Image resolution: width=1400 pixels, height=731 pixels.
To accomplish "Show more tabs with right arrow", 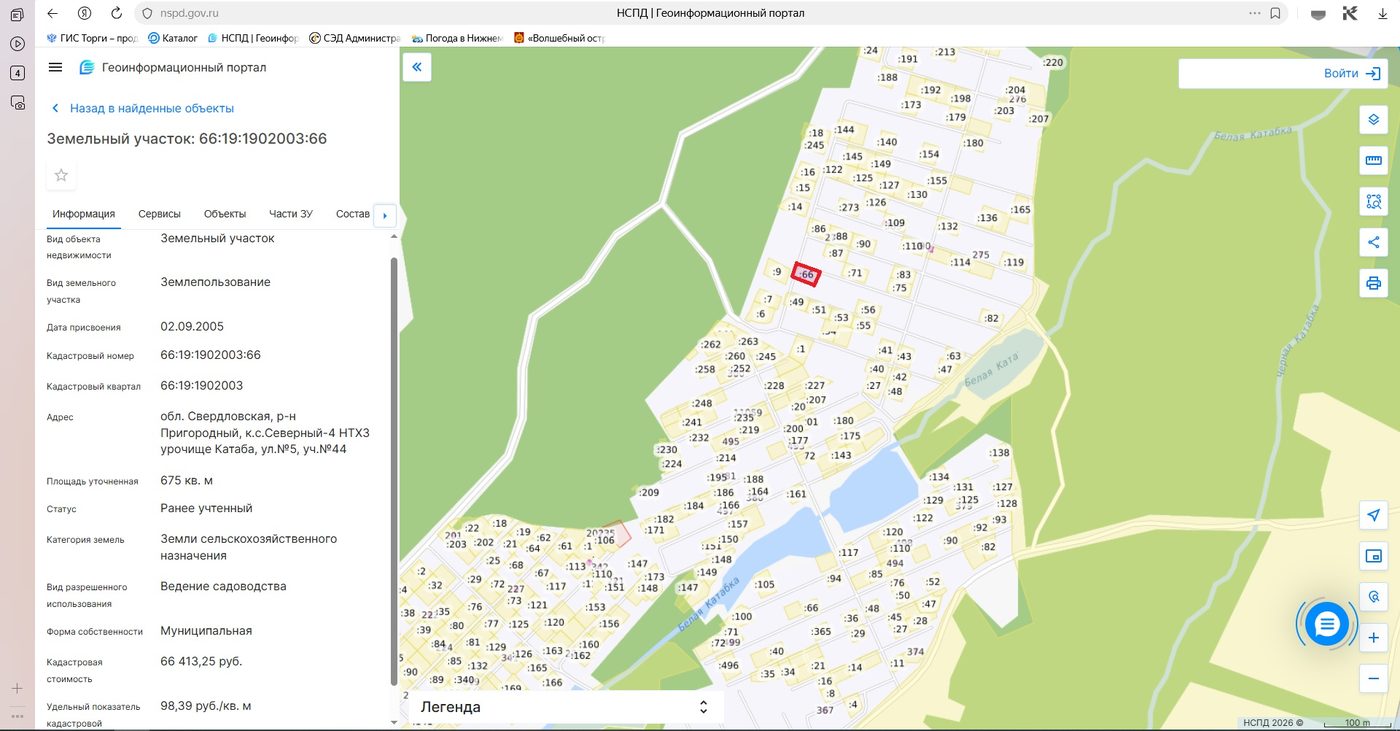I will 385,215.
